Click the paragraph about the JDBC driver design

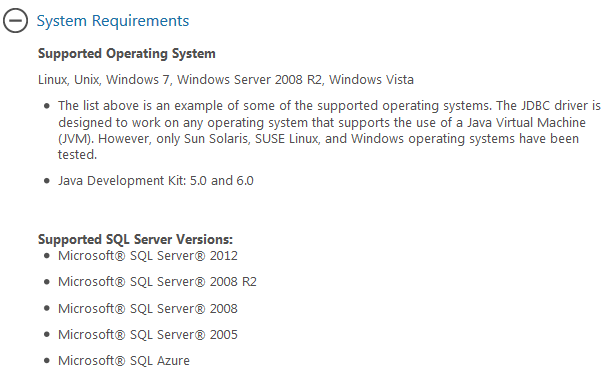click(330, 130)
